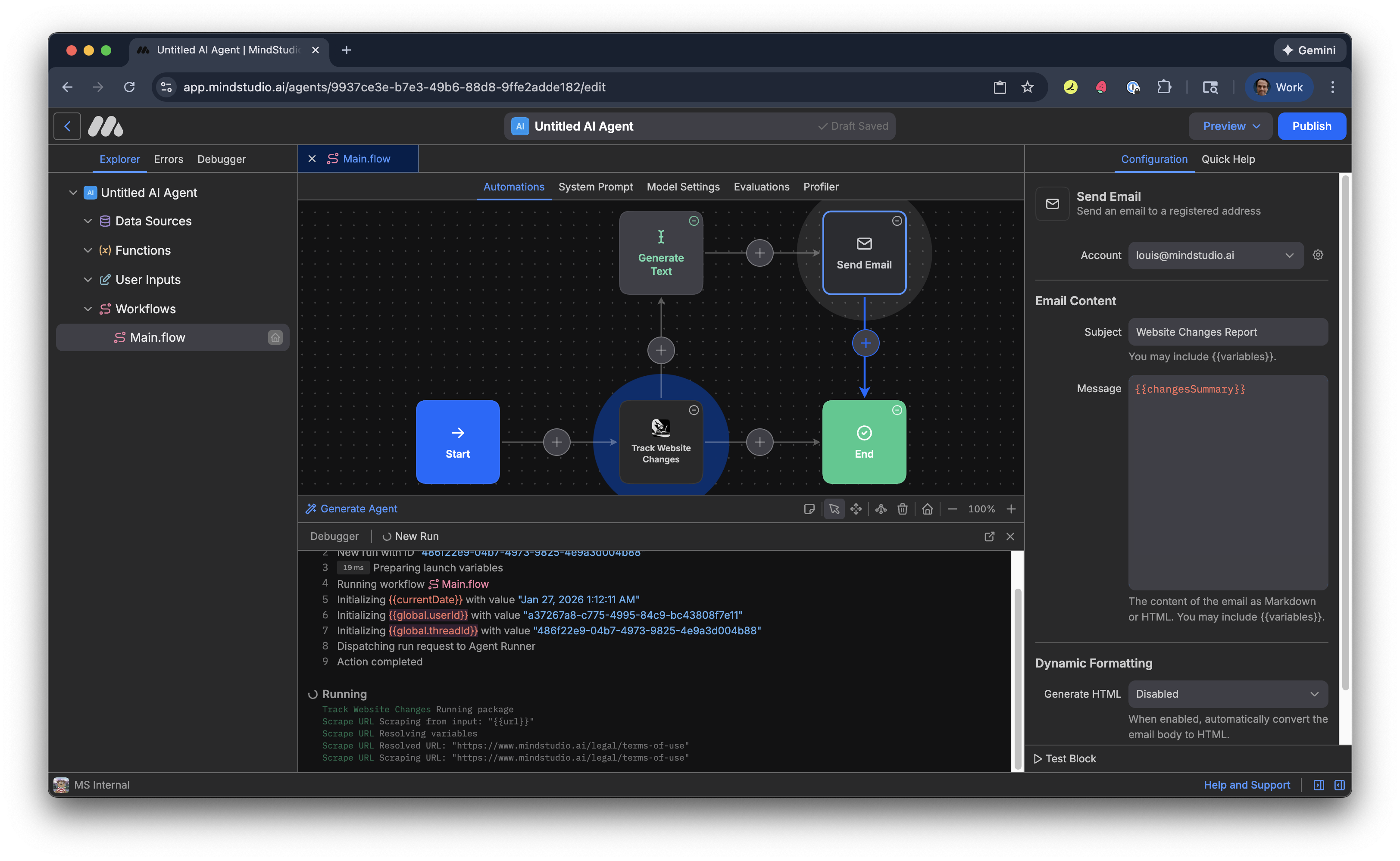Open Send Email account settings gear

tap(1318, 255)
